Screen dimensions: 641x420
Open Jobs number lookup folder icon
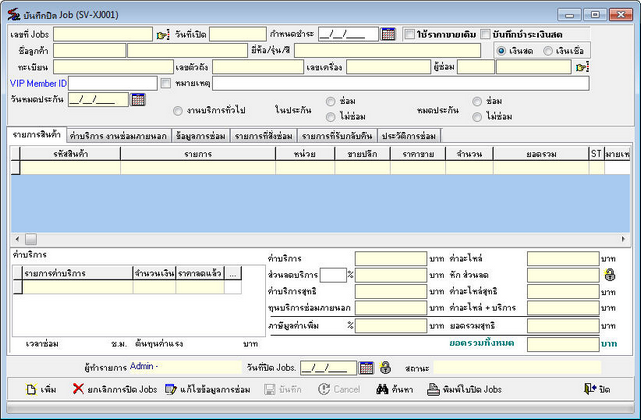(163, 35)
